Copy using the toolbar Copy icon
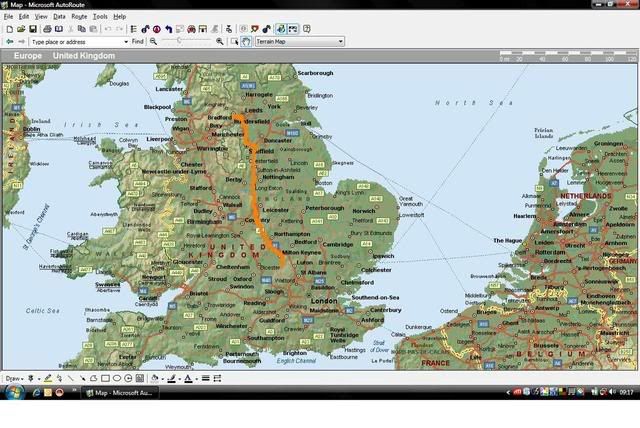 coord(82,29)
